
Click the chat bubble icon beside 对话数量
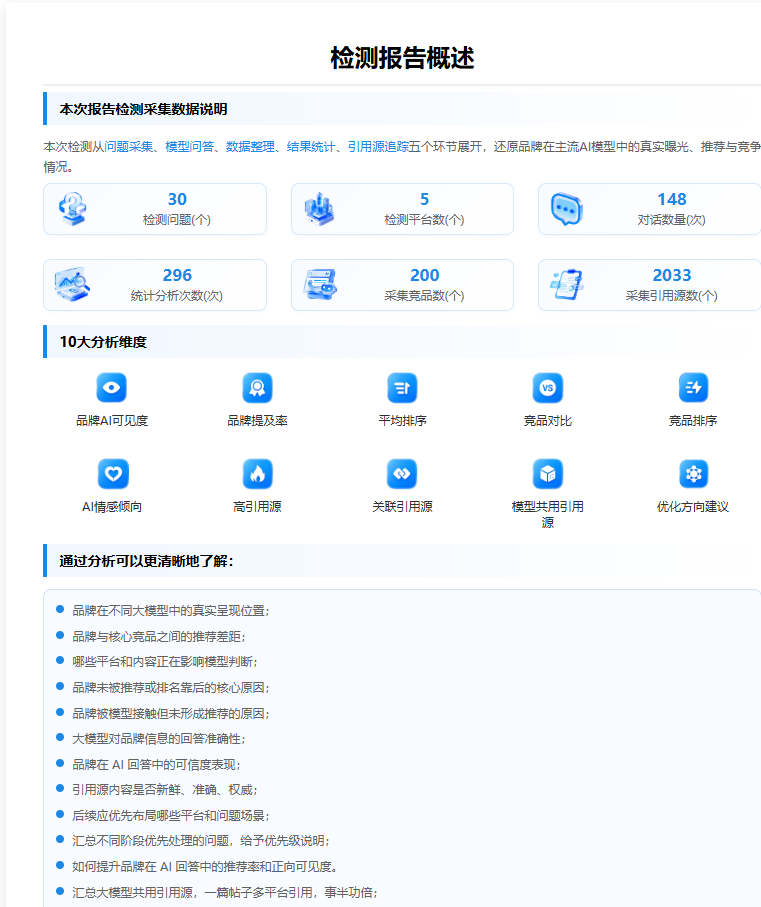point(567,209)
